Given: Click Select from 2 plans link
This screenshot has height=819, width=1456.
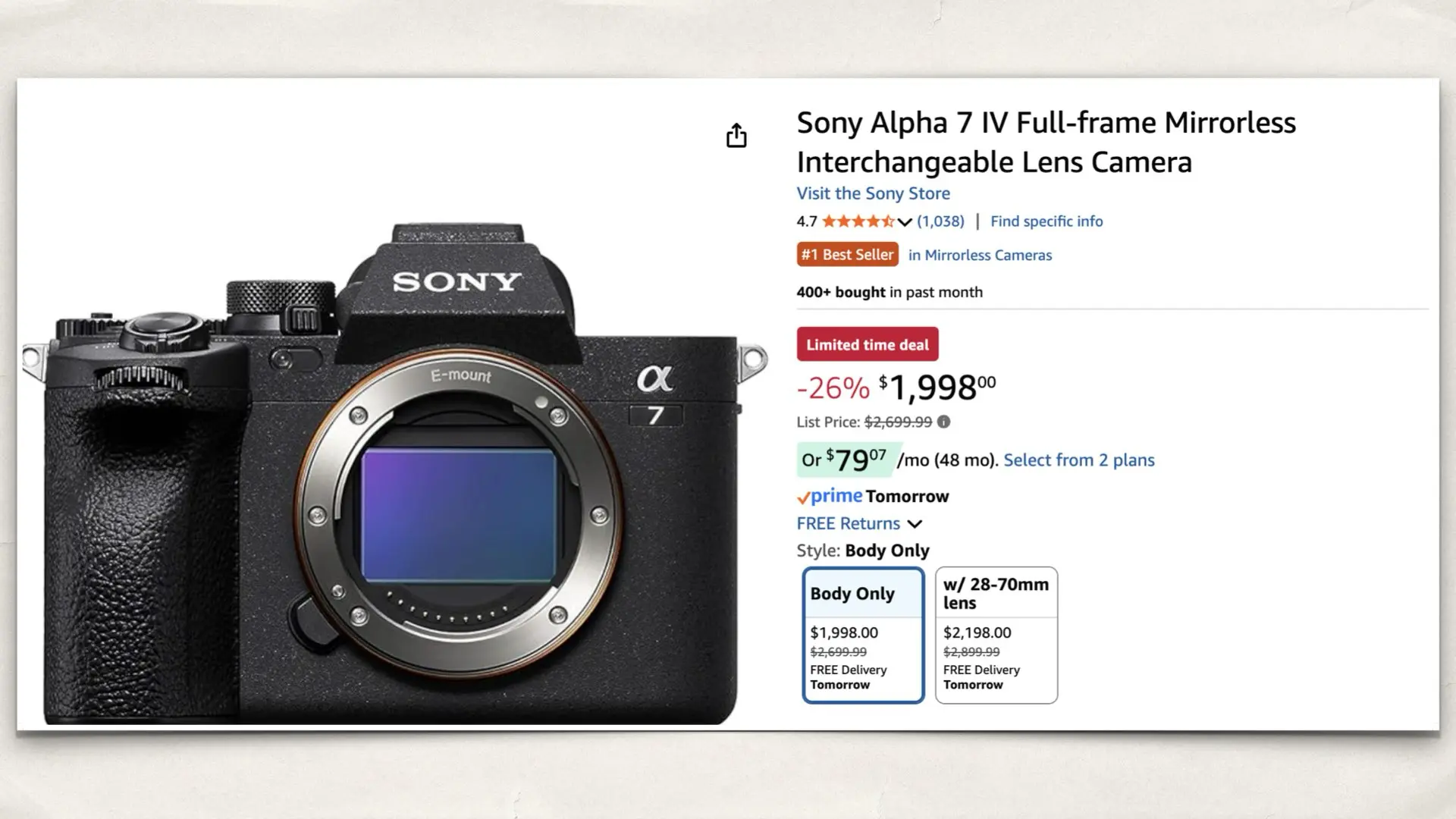Looking at the screenshot, I should (1078, 460).
